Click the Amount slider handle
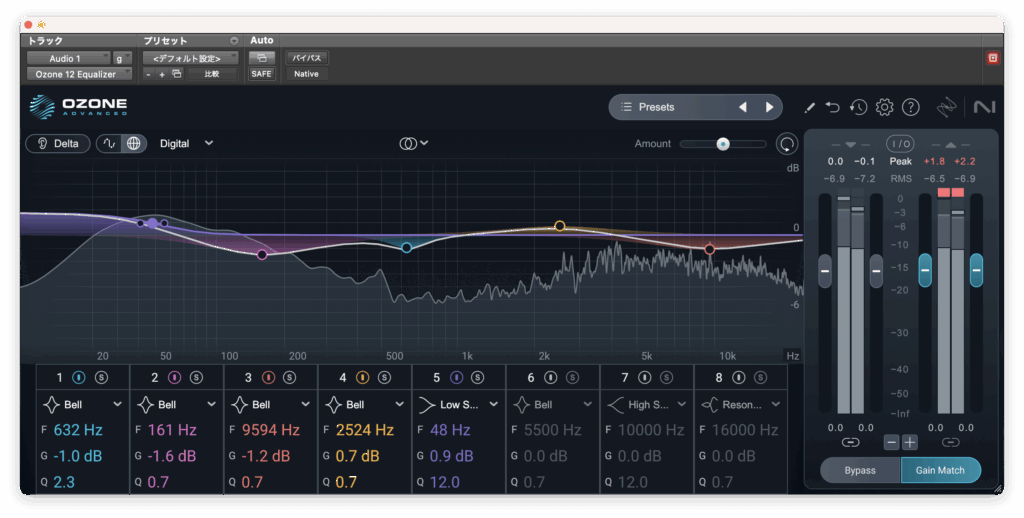Screen dimensions: 1024x518 722,144
